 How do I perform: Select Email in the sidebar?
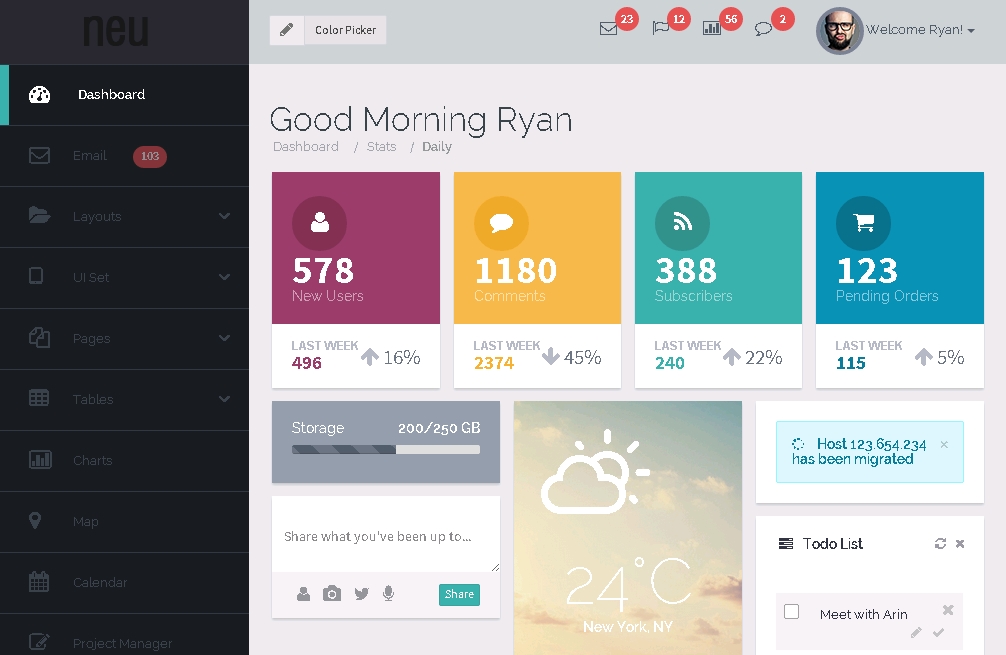[x=90, y=156]
